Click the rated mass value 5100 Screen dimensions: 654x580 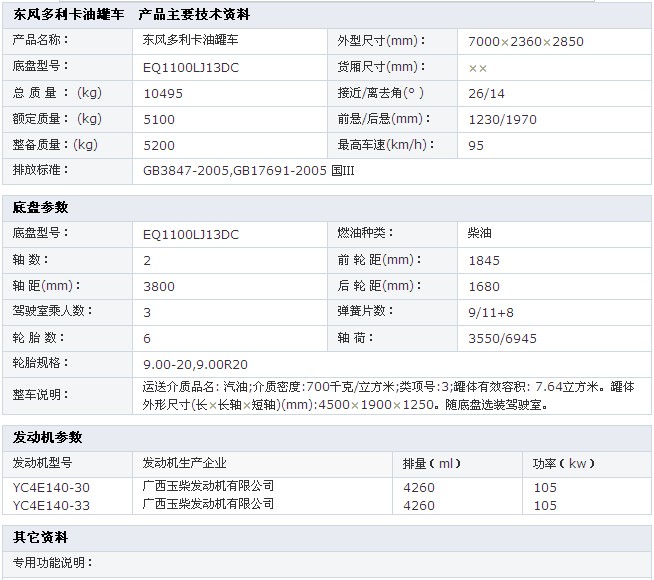[x=159, y=119]
